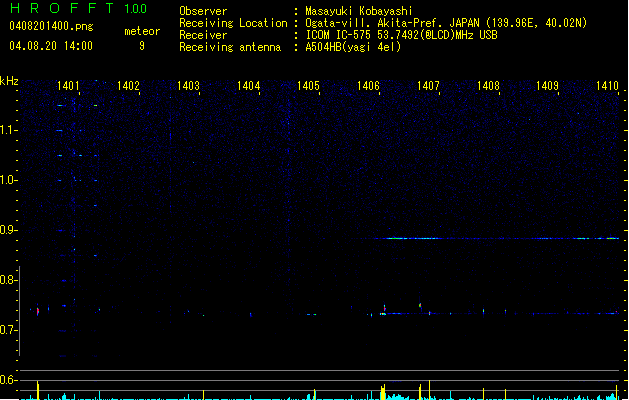Screen dimensions: 629x400
Task: Click the 1403 time axis marker
Action: (x=188, y=86)
